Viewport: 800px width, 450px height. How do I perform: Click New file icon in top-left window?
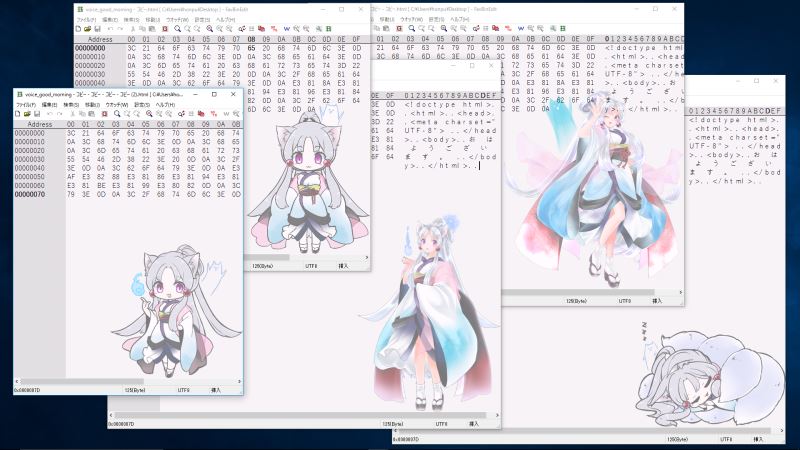coord(78,29)
